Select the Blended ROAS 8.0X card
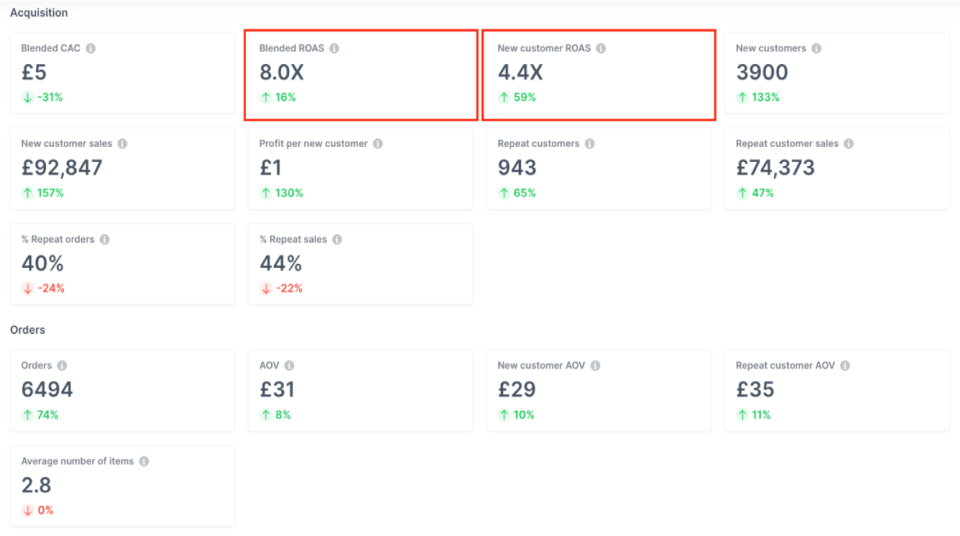Screen dimensions: 960x536 point(361,75)
